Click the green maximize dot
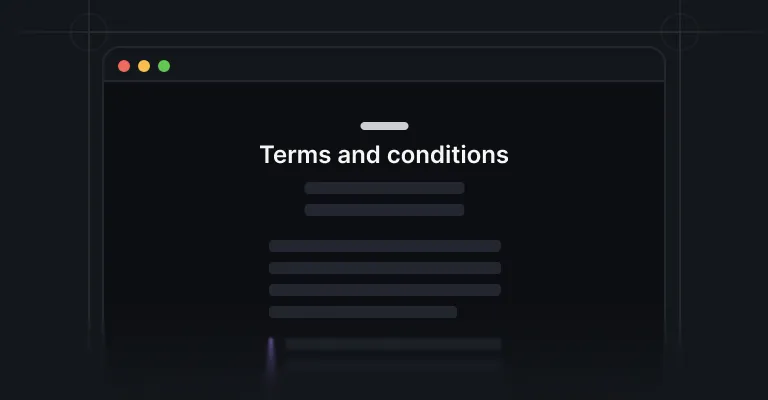The width and height of the screenshot is (768, 400). coord(164,66)
